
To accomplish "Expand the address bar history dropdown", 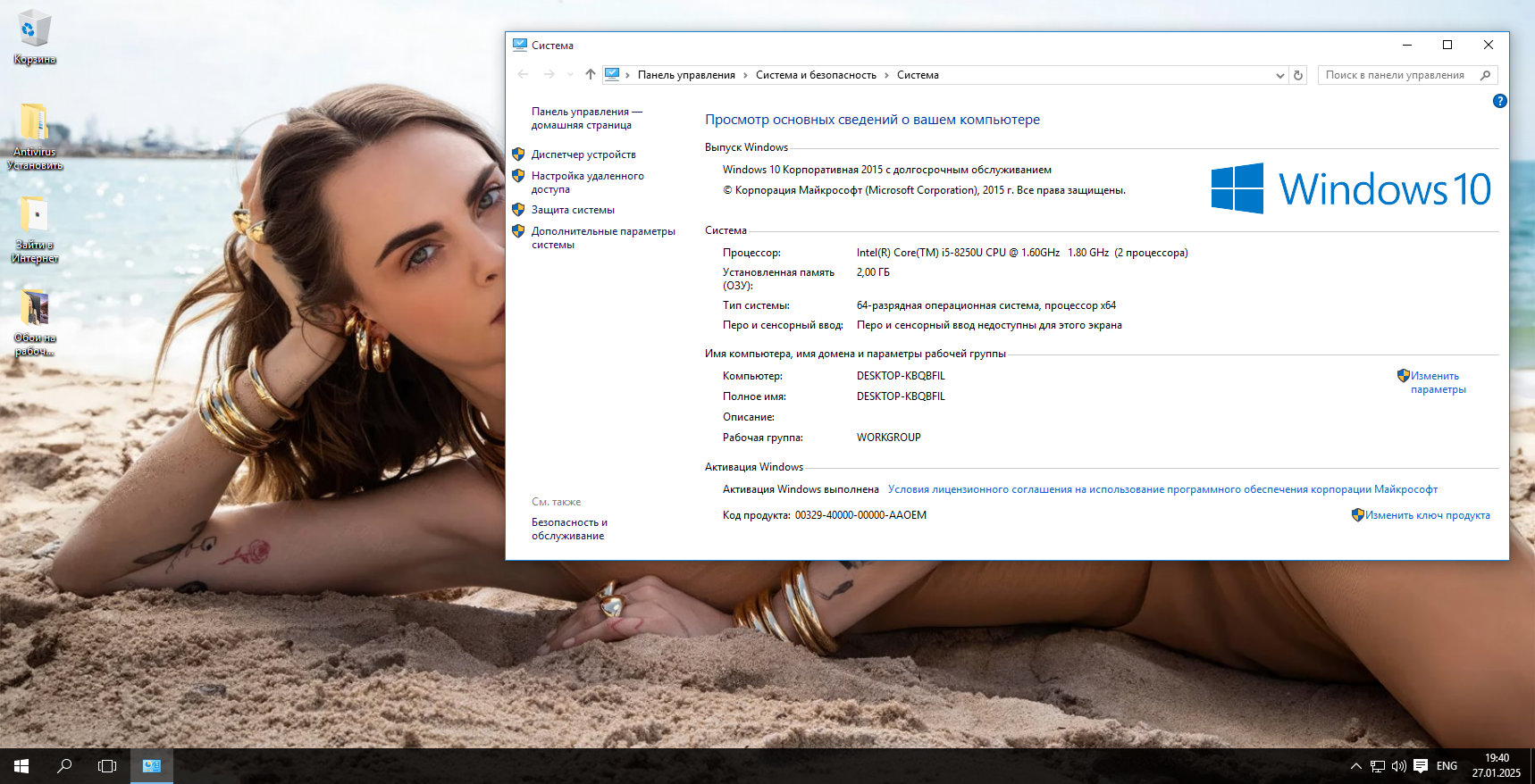I will pos(1280,76).
